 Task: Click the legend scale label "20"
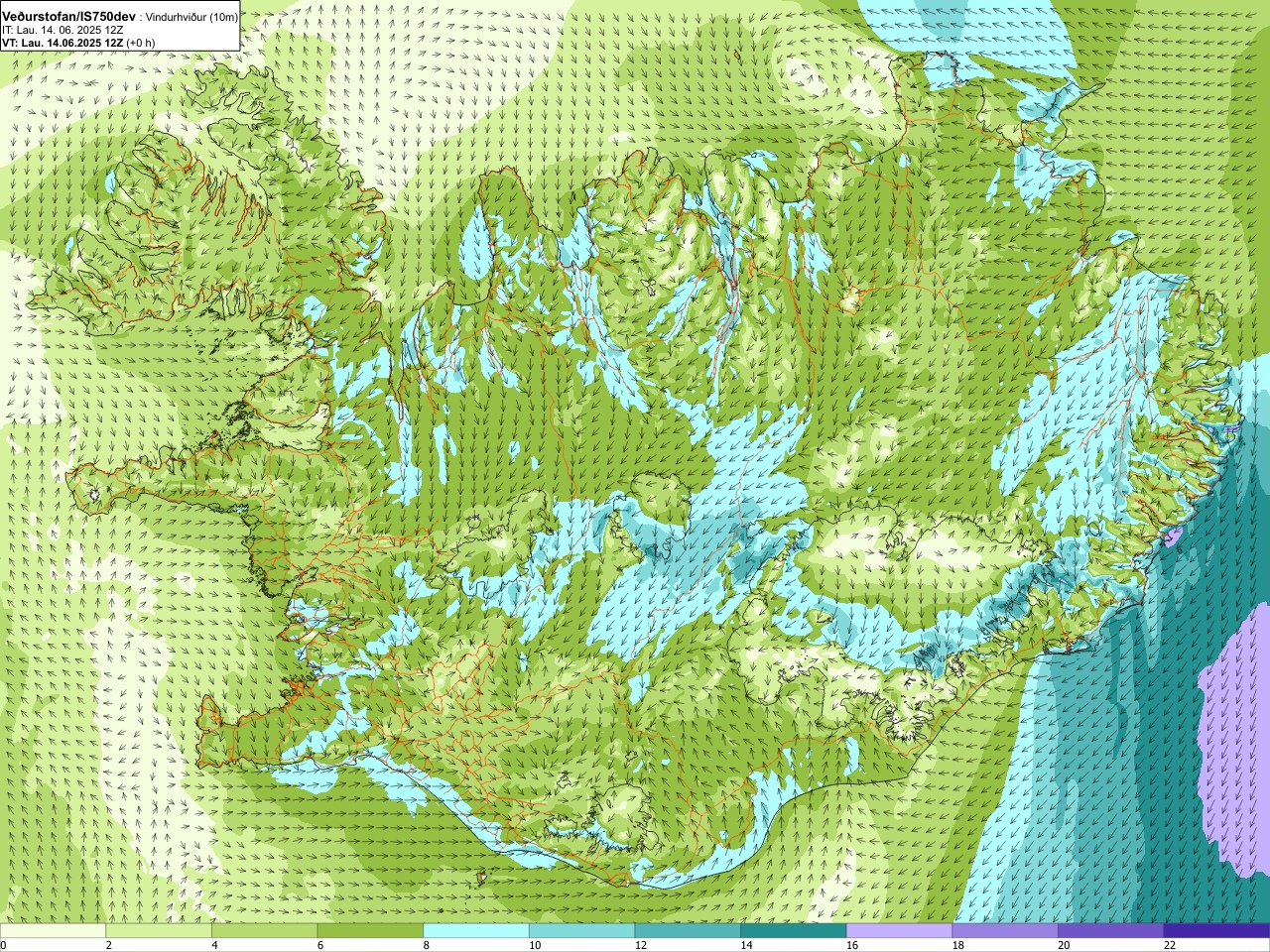pos(1064,945)
